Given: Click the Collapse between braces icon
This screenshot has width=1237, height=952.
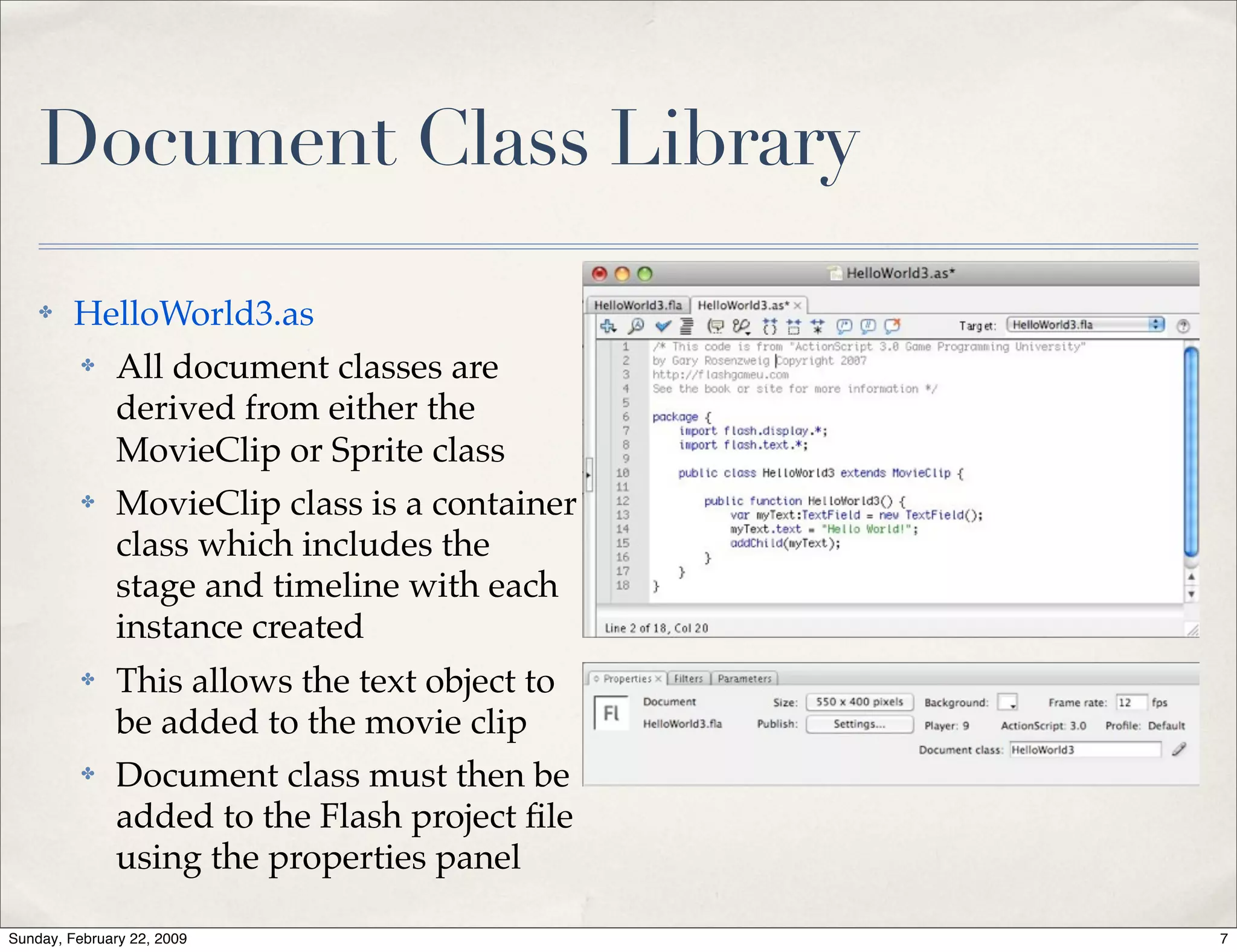Looking at the screenshot, I should coord(770,327).
